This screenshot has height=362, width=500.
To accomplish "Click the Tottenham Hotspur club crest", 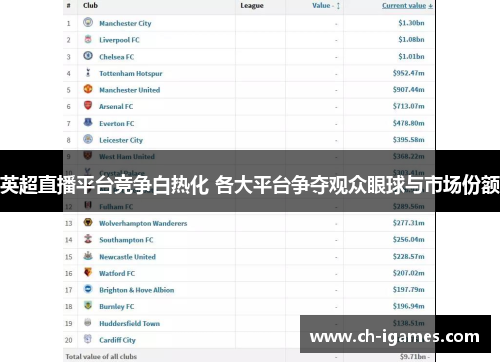I will (x=88, y=72).
